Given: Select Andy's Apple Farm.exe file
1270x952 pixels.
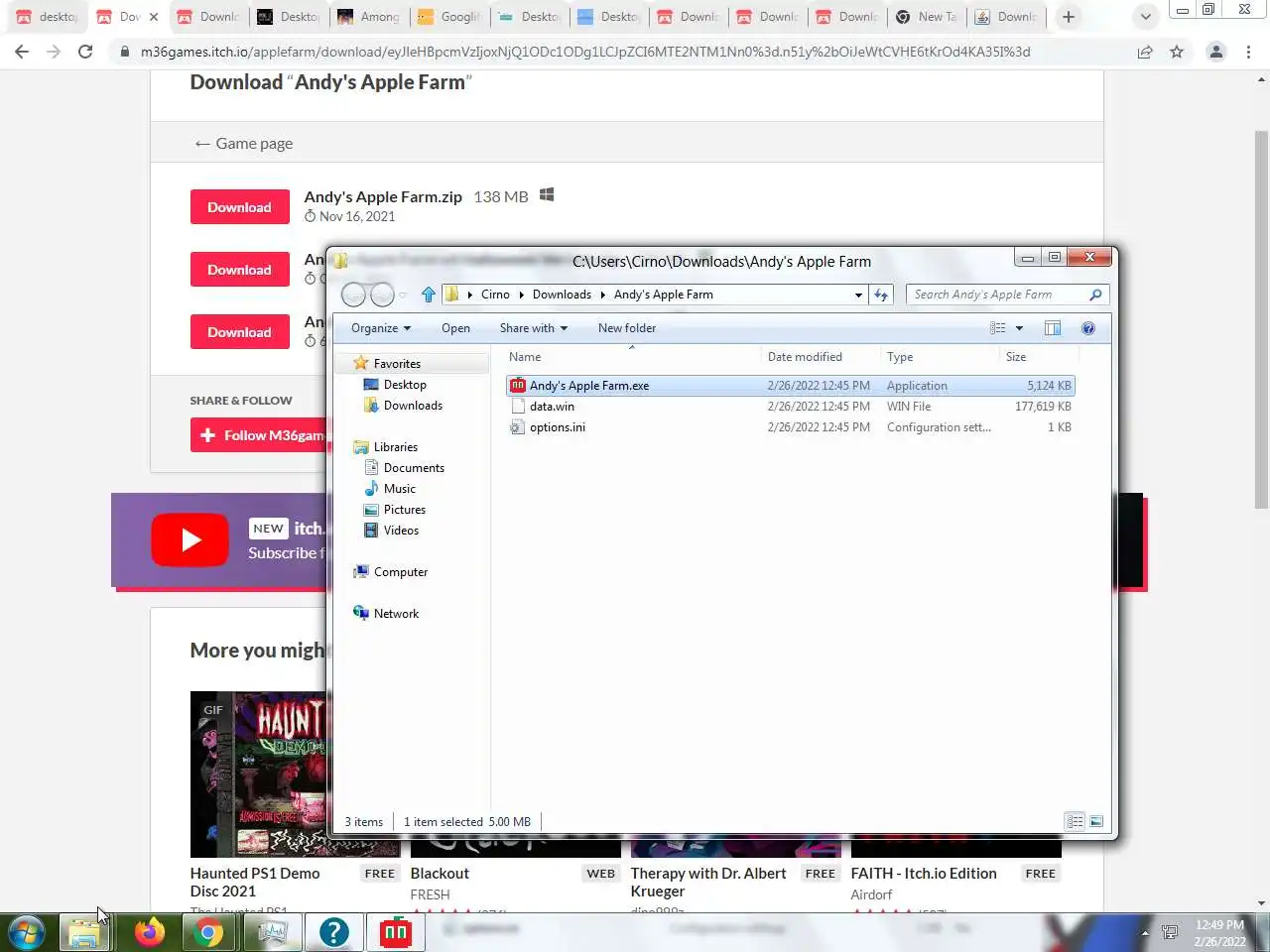Looking at the screenshot, I should [x=790, y=386].
